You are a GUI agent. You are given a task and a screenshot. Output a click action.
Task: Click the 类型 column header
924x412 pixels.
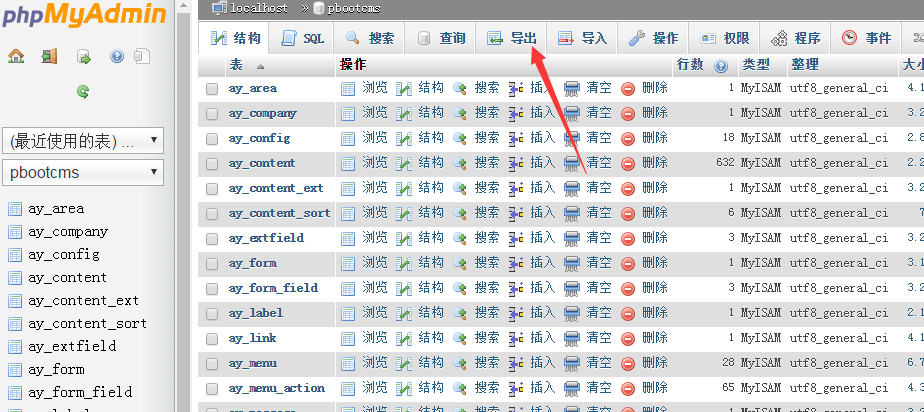coord(755,65)
